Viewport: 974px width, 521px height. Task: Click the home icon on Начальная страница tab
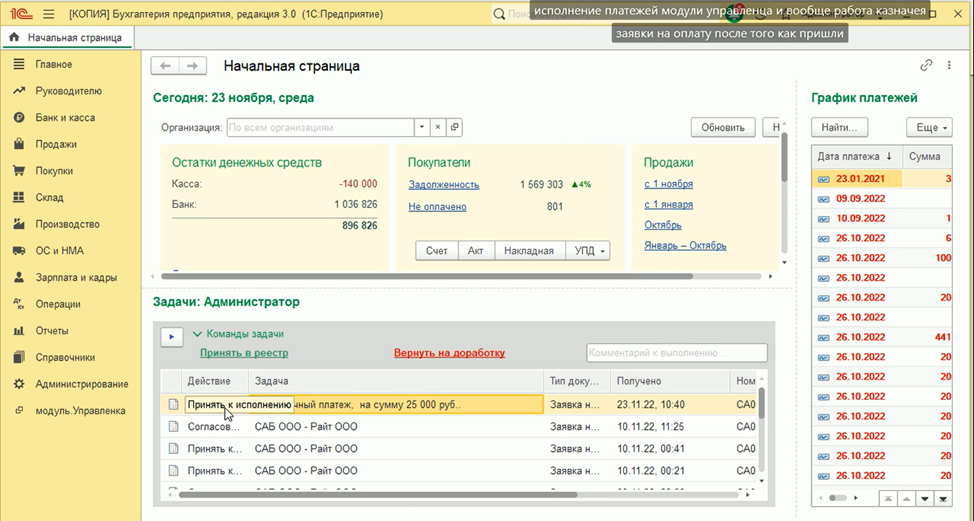pyautogui.click(x=14, y=37)
